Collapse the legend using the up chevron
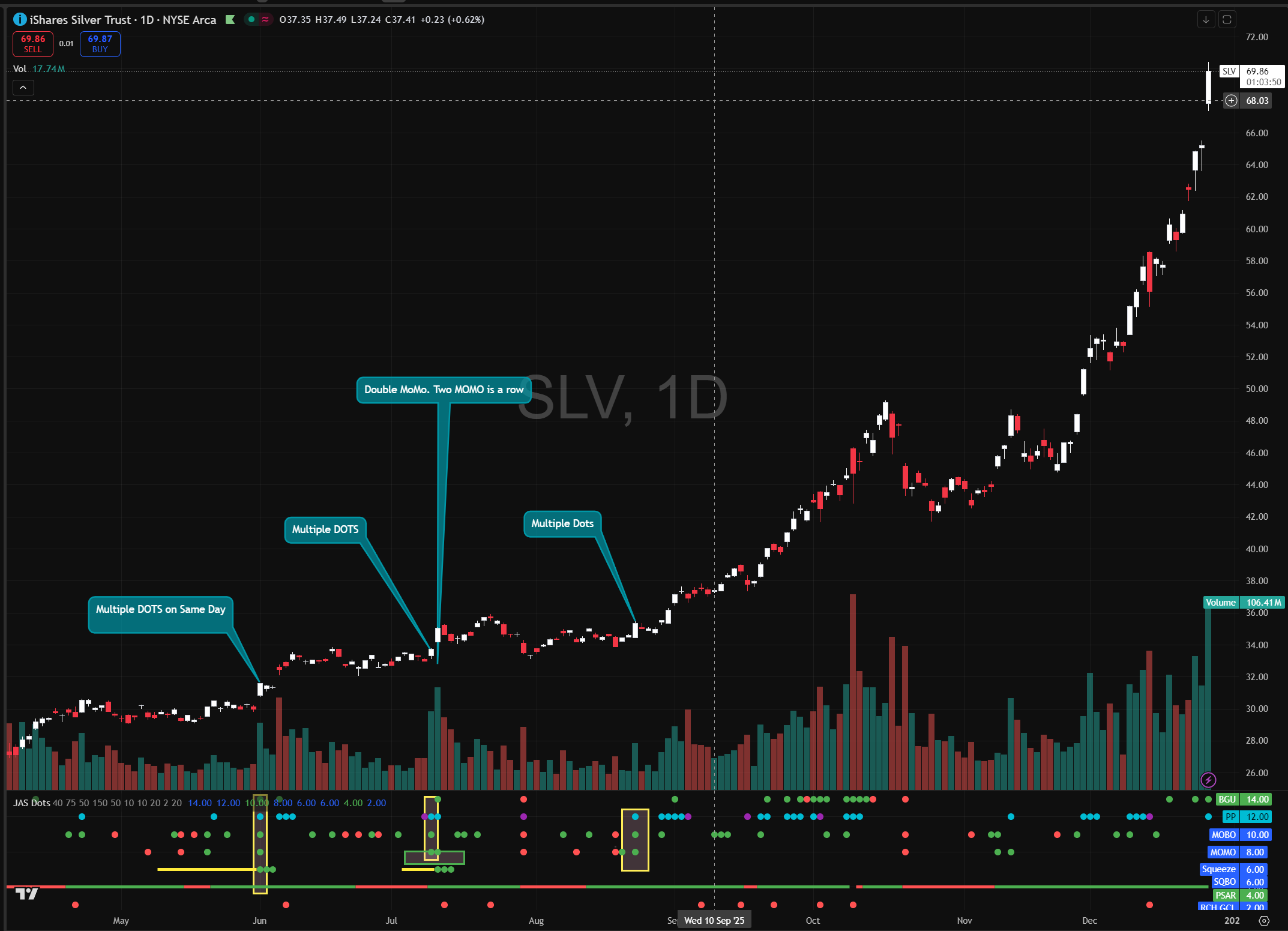1288x931 pixels. point(23,87)
